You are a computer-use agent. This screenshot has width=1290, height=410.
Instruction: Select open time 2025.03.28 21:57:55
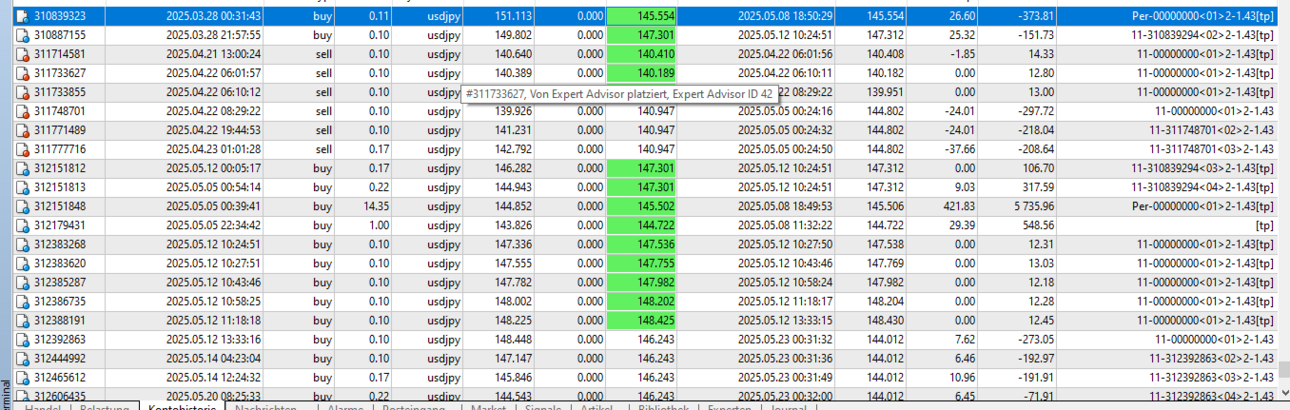214,36
